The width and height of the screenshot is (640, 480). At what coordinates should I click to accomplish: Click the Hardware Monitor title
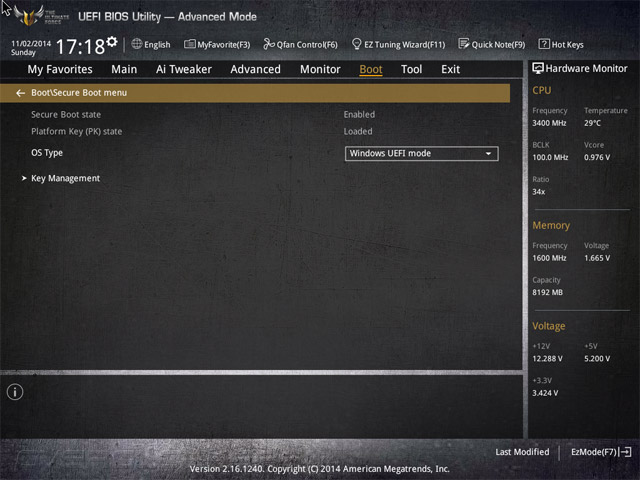click(x=587, y=69)
